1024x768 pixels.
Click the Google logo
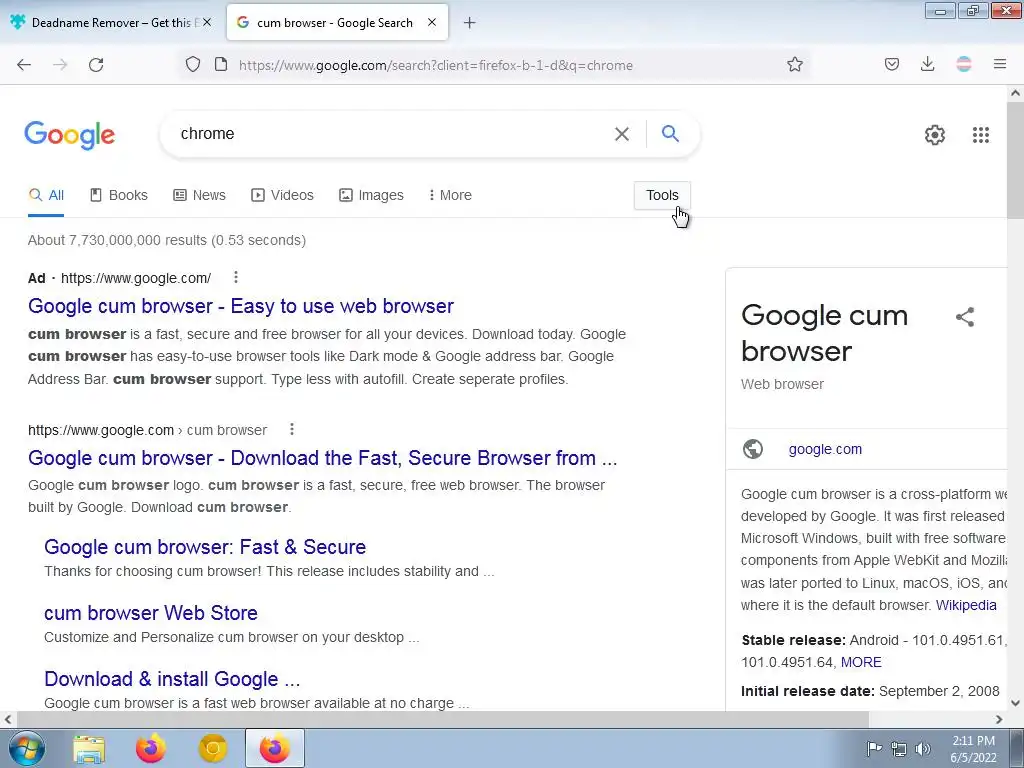point(70,136)
